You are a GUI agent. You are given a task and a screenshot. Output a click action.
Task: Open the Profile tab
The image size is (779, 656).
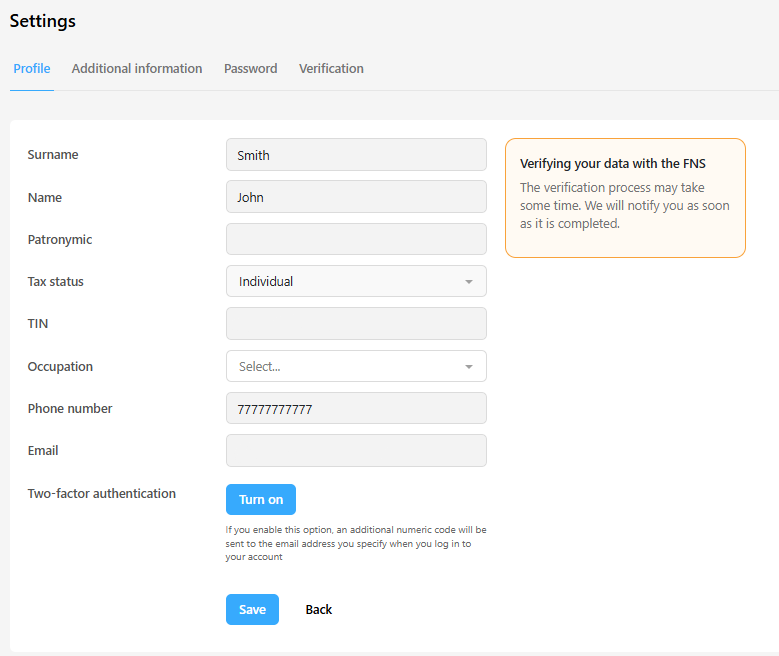32,69
